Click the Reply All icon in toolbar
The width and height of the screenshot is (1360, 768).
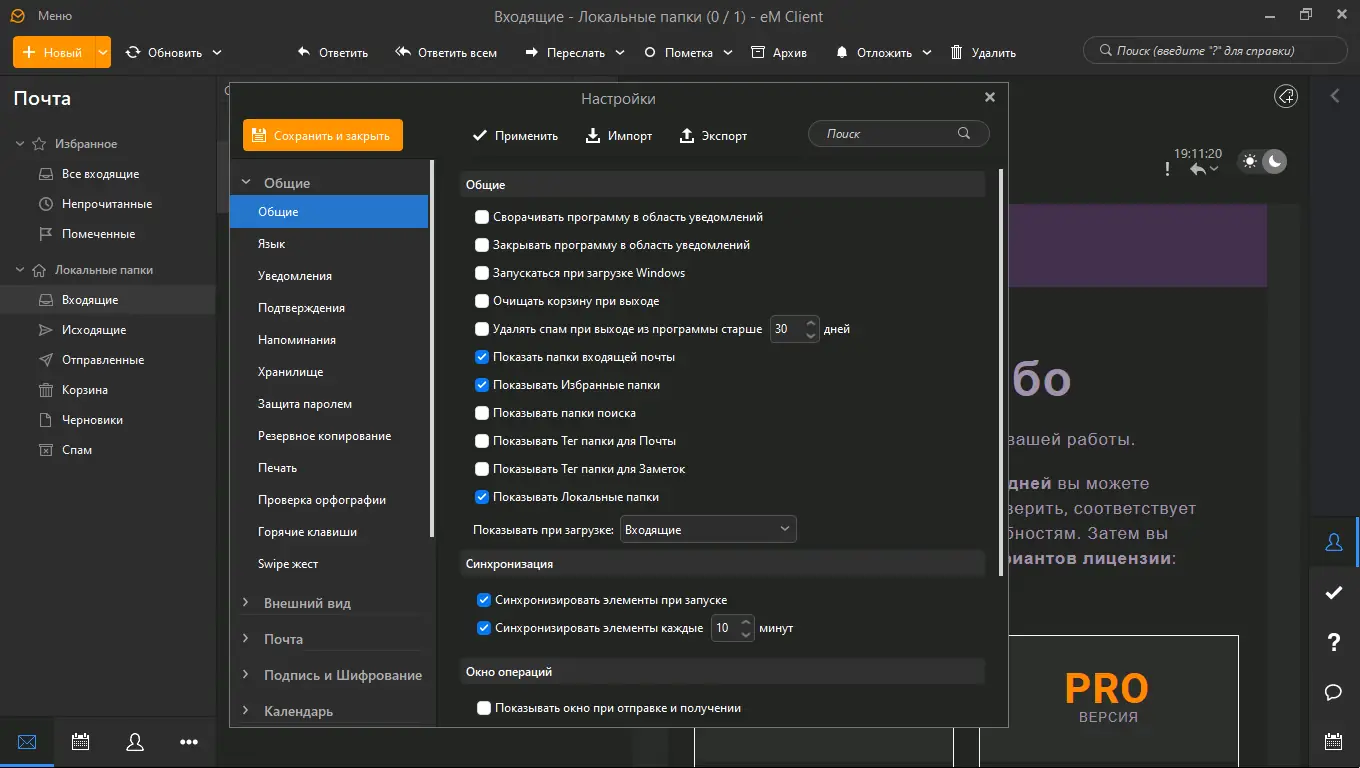[403, 52]
